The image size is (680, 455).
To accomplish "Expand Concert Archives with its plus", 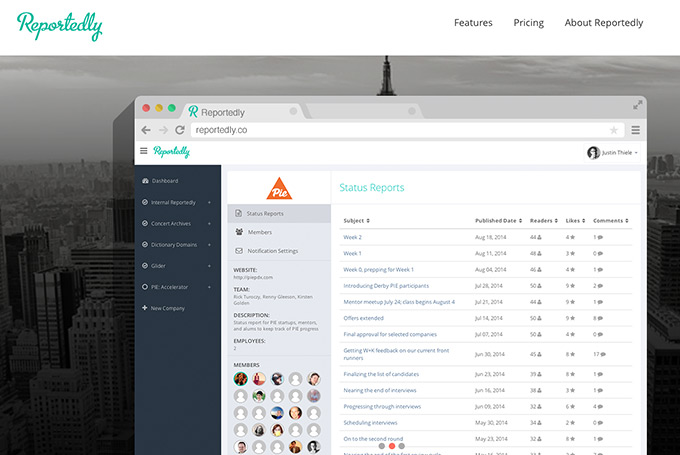I will point(209,223).
